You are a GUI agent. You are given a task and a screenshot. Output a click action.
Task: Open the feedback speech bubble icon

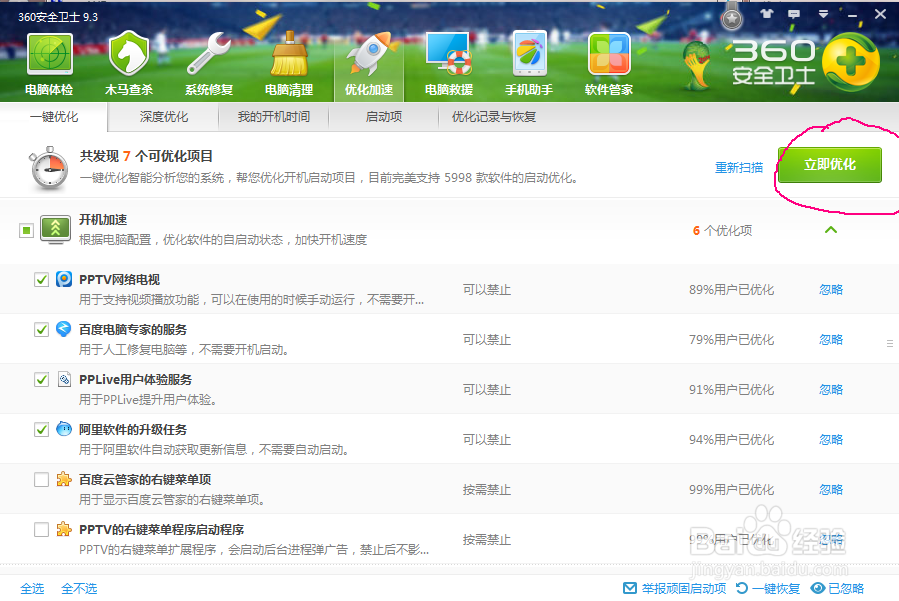tap(794, 14)
